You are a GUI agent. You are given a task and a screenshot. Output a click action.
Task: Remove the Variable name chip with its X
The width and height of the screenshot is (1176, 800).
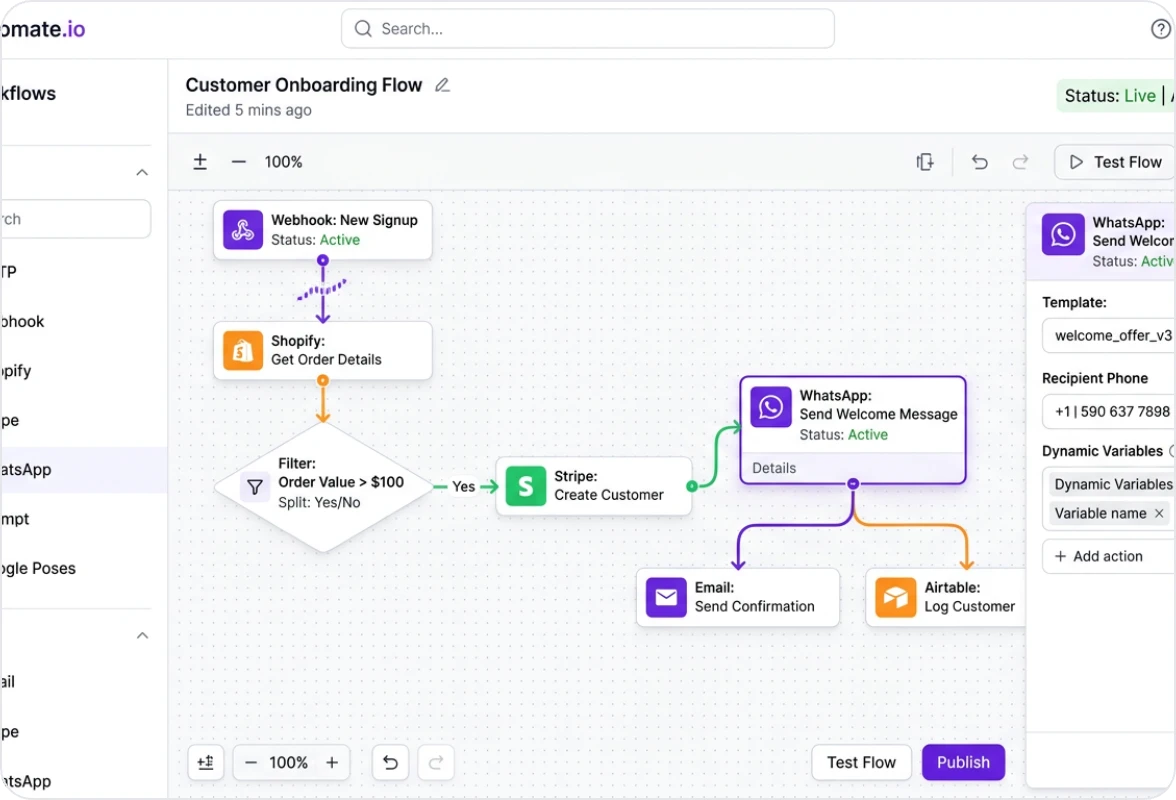click(x=1159, y=514)
